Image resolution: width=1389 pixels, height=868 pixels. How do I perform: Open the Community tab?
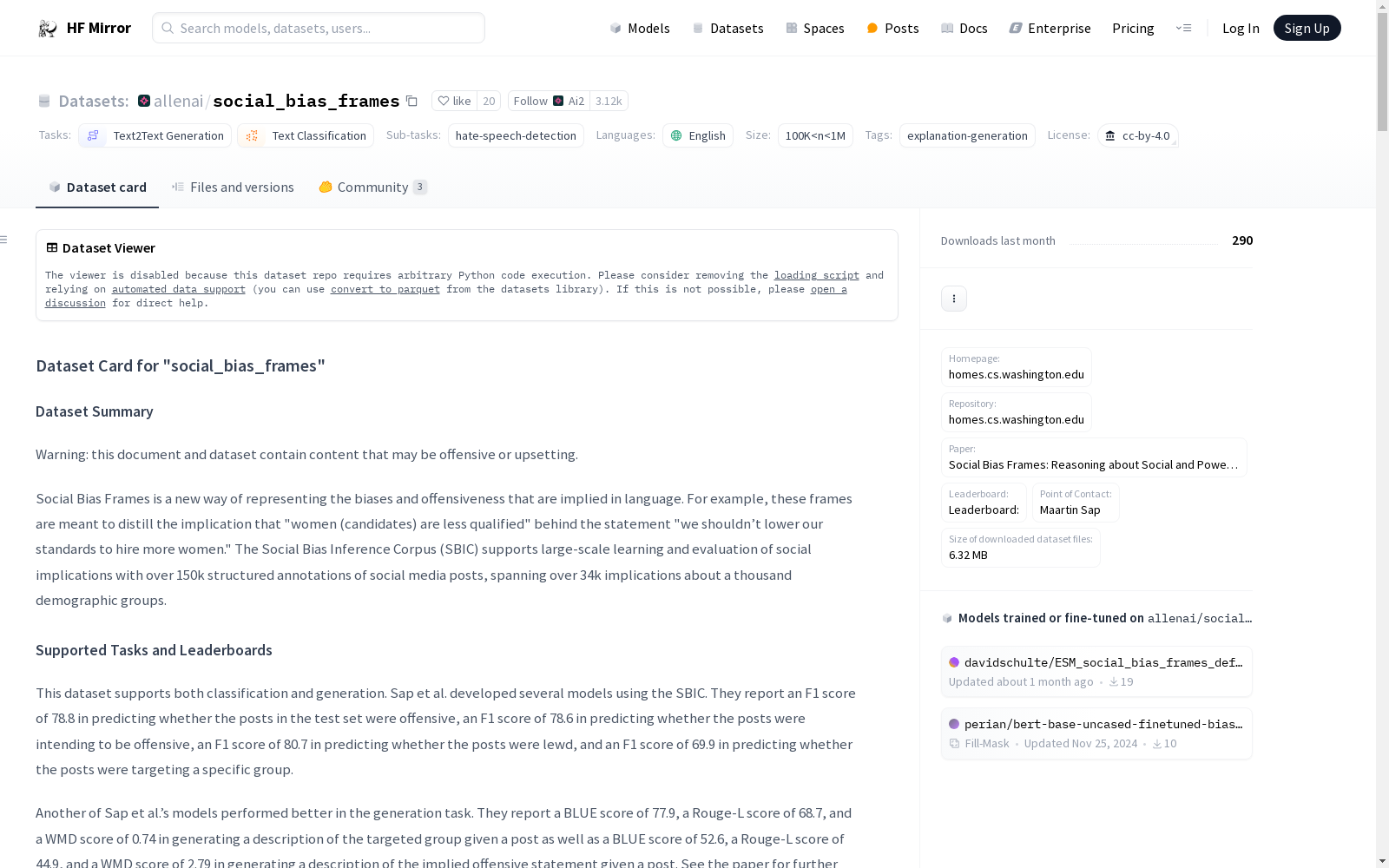(373, 187)
